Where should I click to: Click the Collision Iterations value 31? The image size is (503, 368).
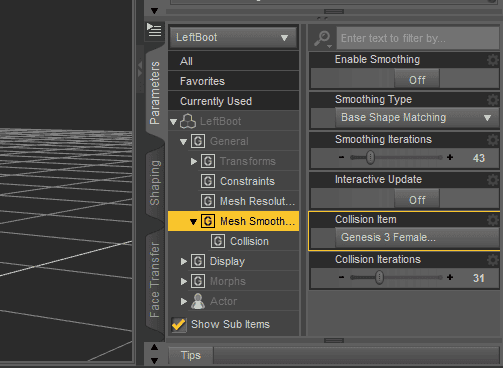point(479,278)
